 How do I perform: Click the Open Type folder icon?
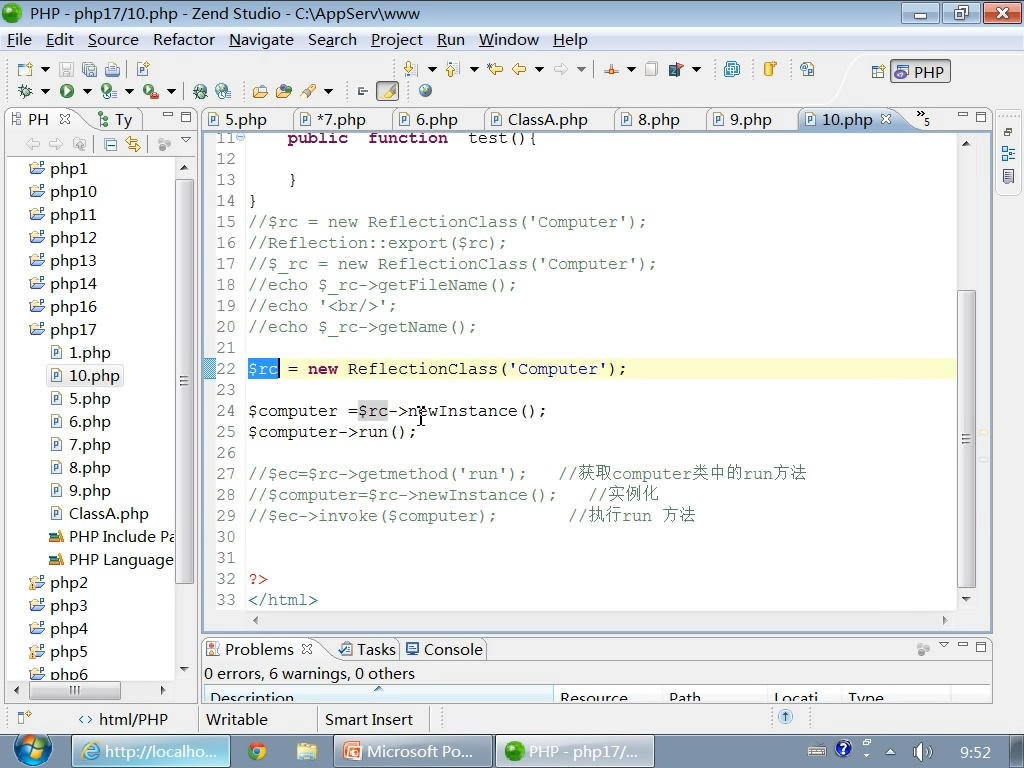click(x=260, y=91)
